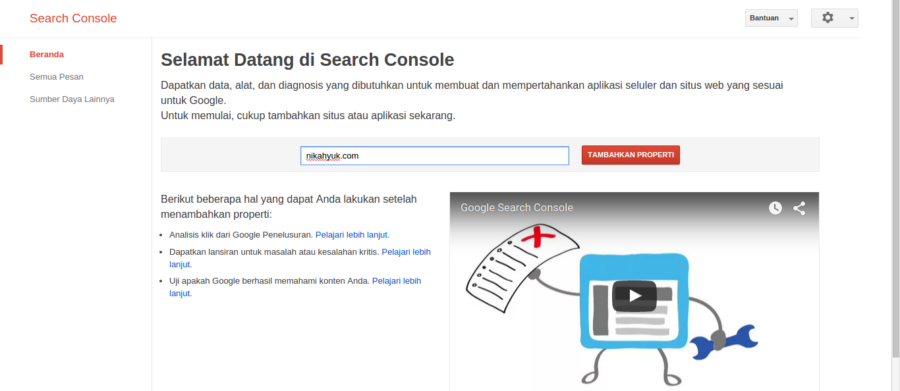Click the TAMBAHKAN PROPERTI button

[x=630, y=155]
